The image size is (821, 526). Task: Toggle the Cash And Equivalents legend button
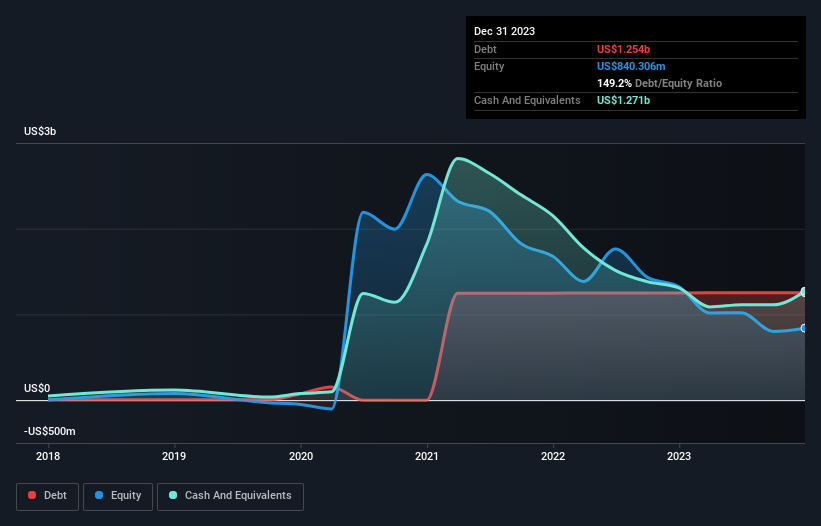tap(230, 496)
